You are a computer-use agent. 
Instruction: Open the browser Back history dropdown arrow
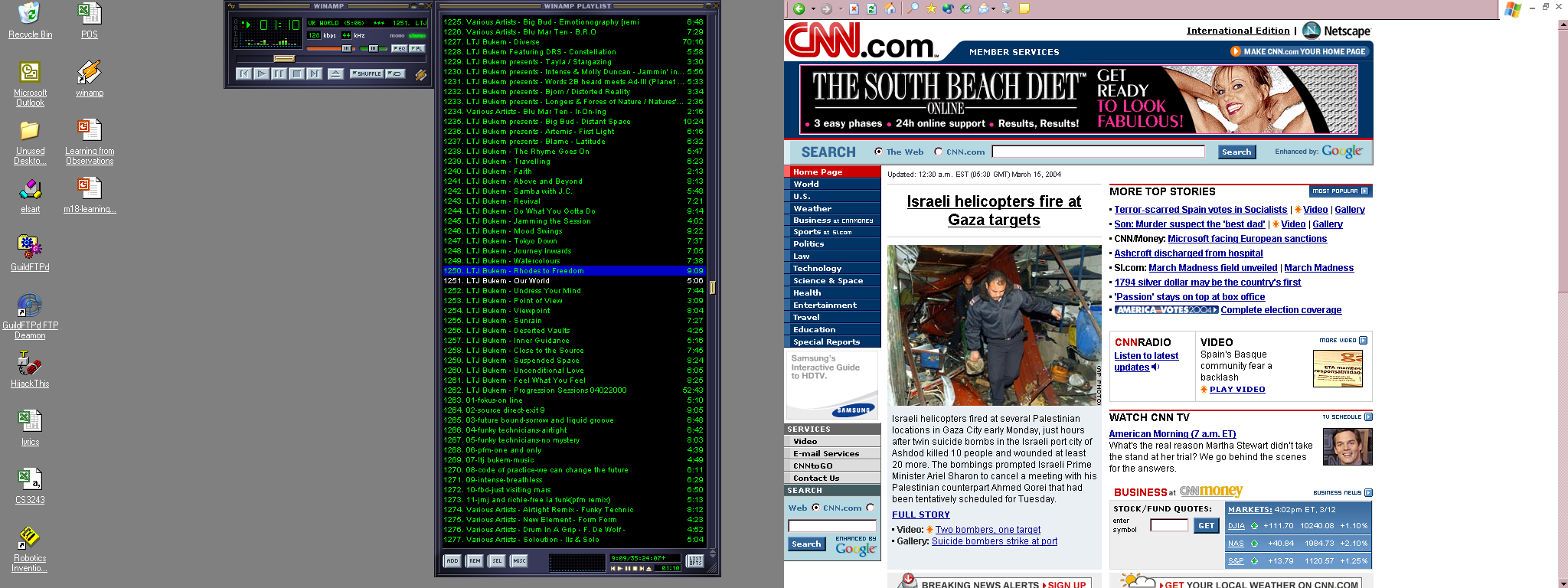813,9
